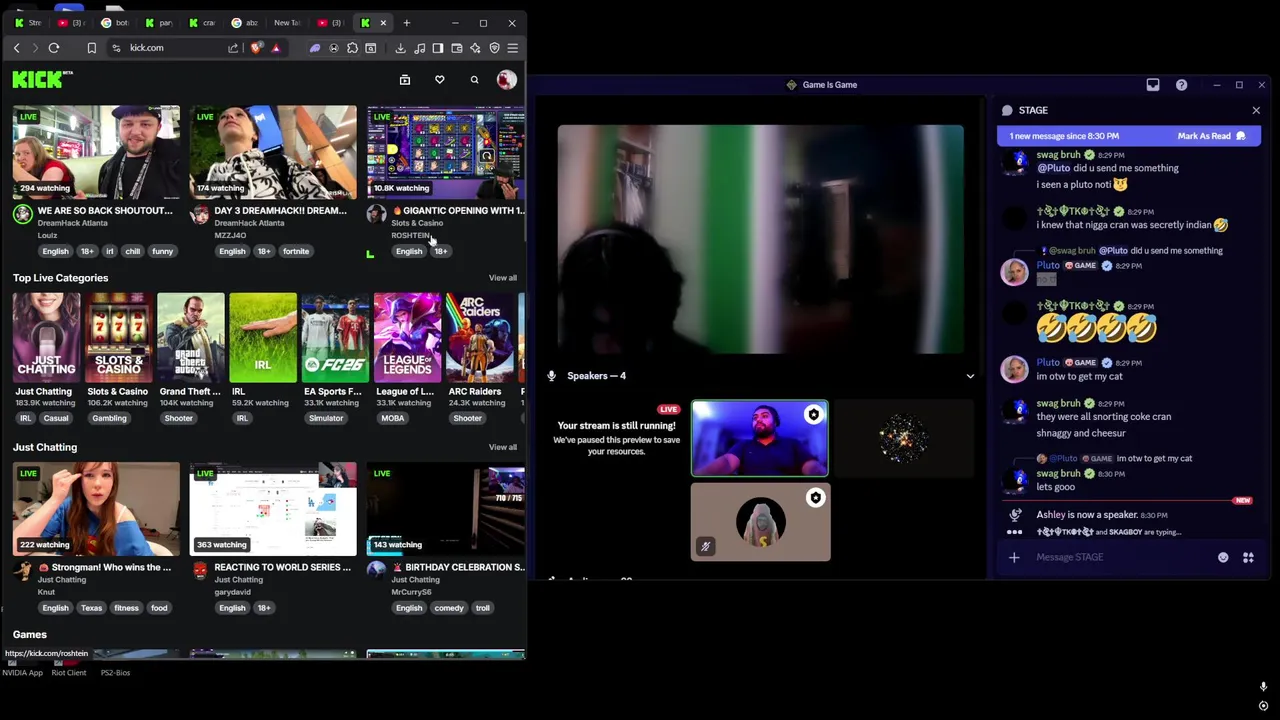
Task: Open the ARC Raiders category card
Action: (479, 338)
